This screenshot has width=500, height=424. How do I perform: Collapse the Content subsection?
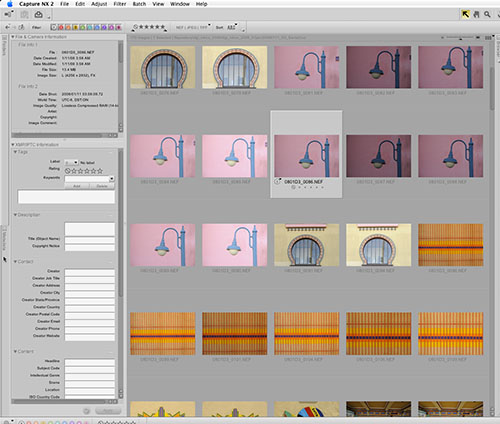(15, 351)
